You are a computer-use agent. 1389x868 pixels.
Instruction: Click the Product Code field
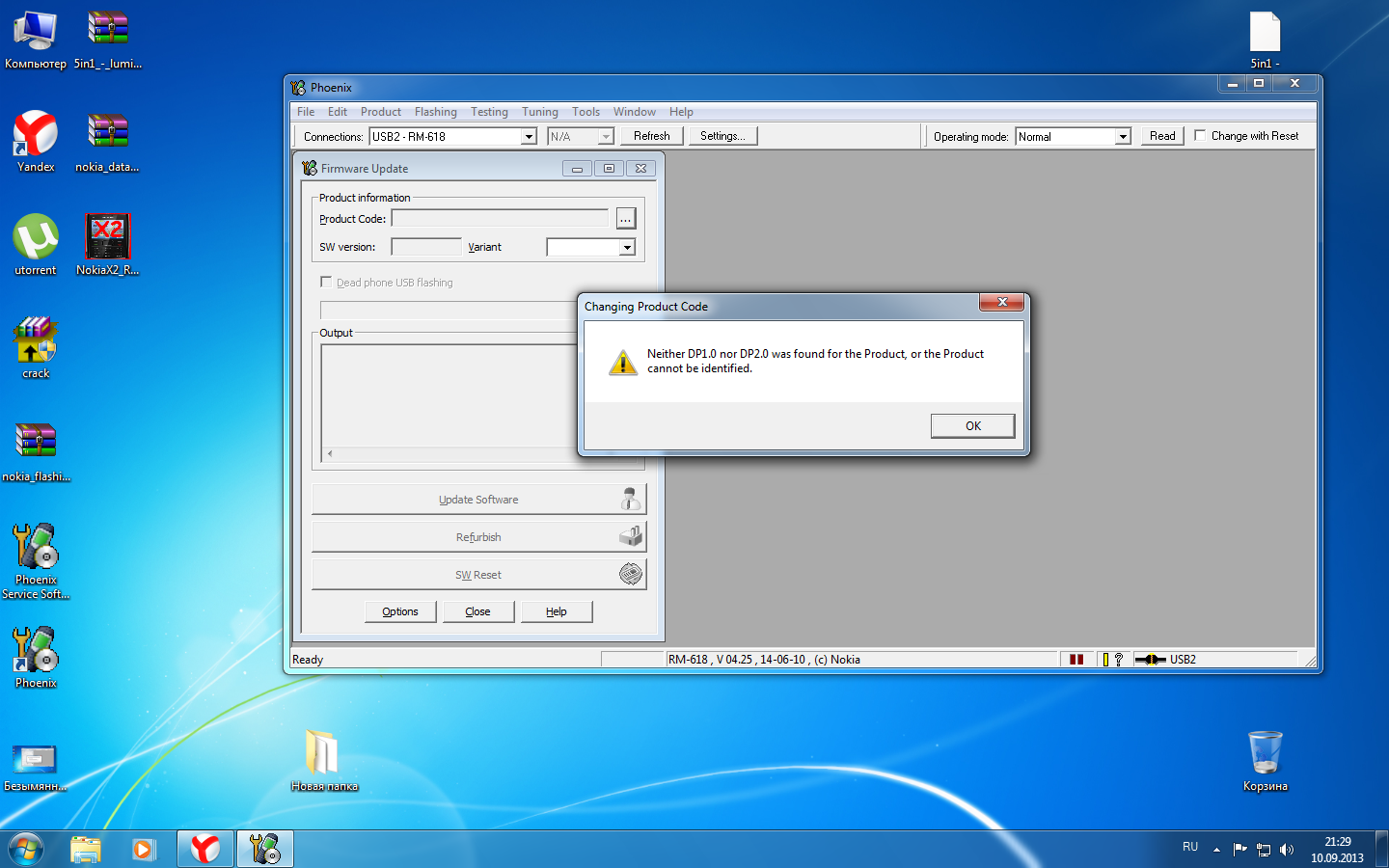(x=500, y=219)
